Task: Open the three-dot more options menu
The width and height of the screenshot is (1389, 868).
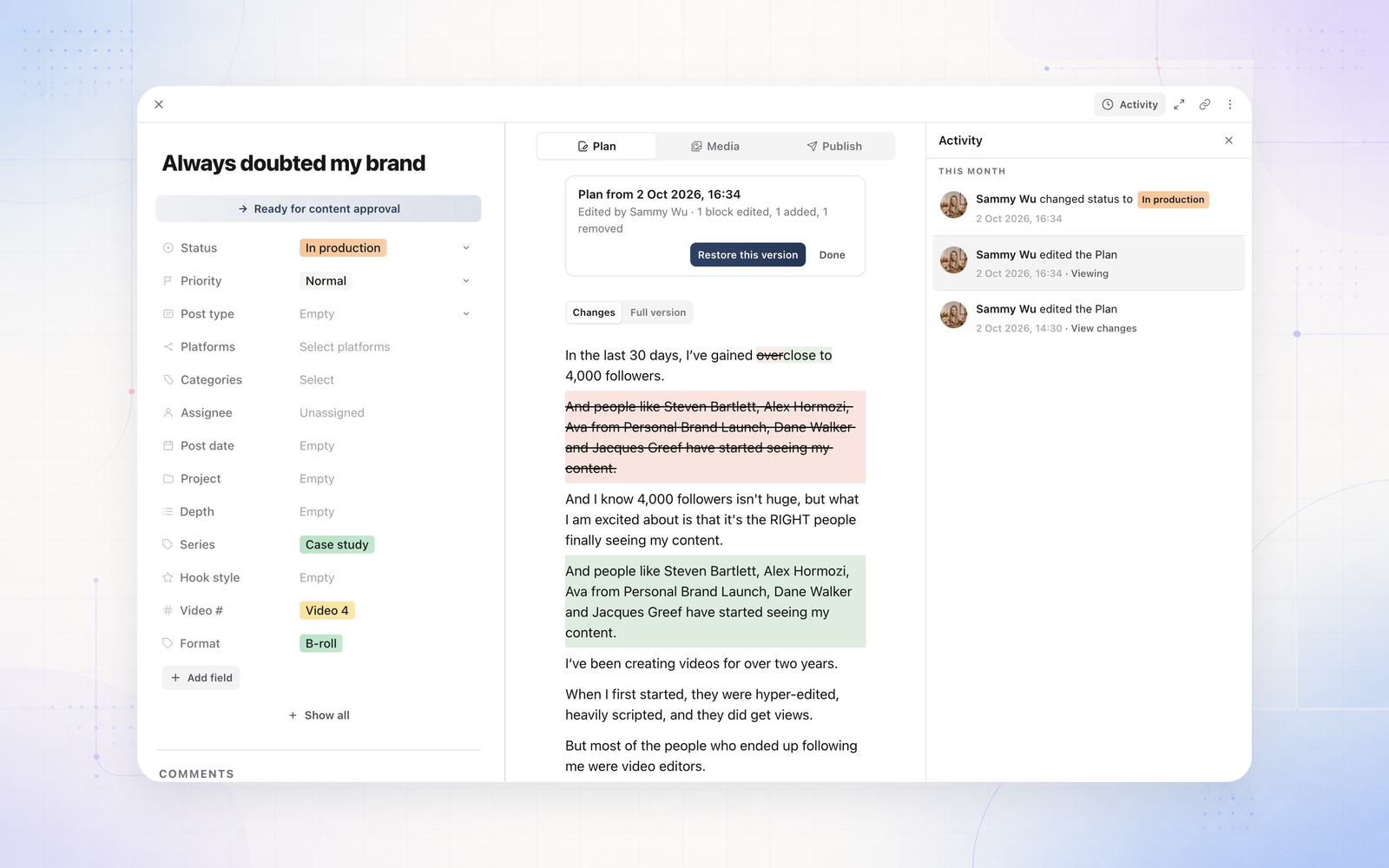Action: pos(1230,104)
